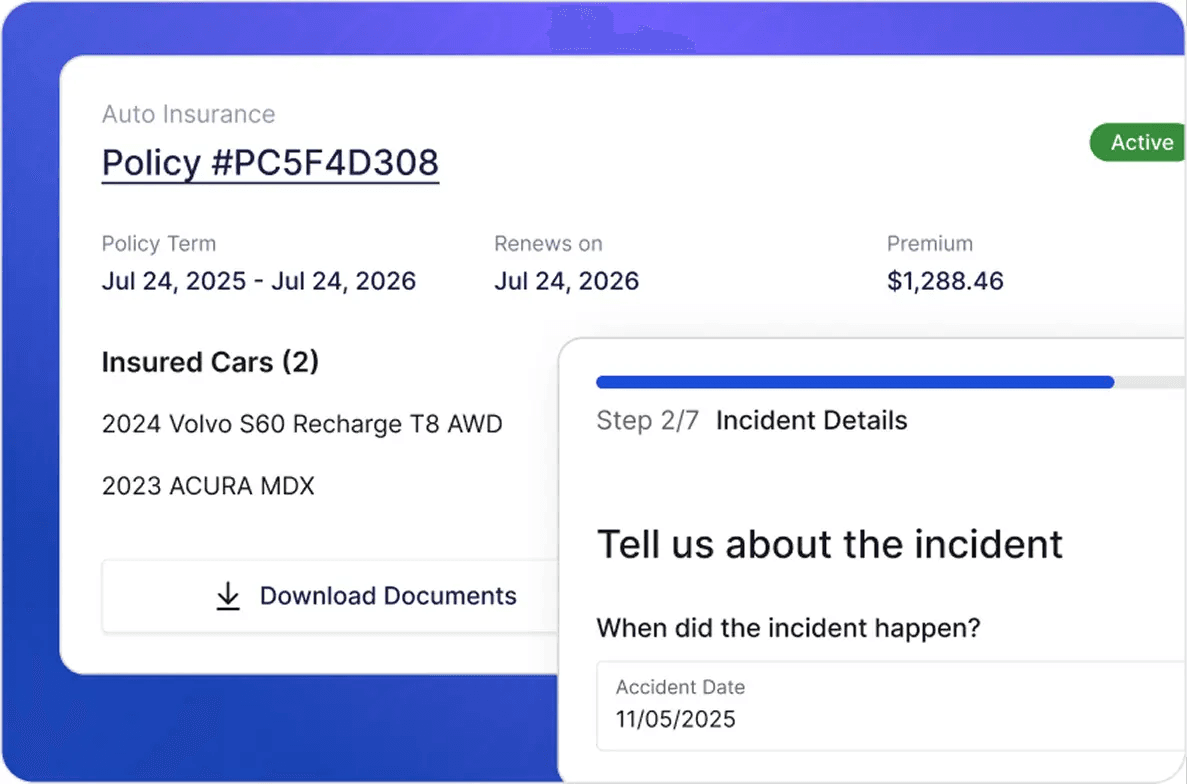Click the Premium label
Image resolution: width=1187 pixels, height=784 pixels.
tap(929, 244)
